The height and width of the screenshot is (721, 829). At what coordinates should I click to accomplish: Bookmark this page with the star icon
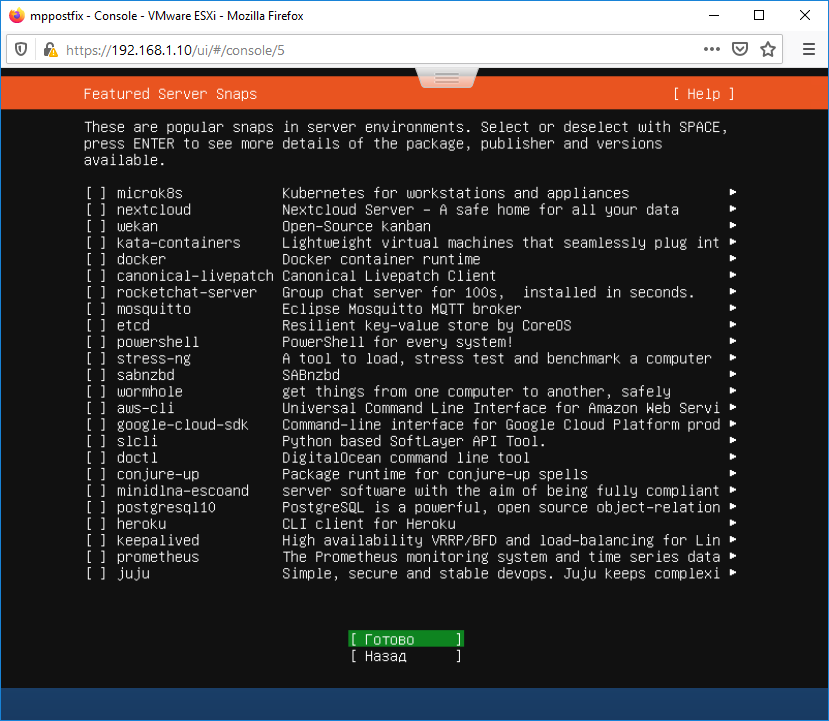point(768,50)
